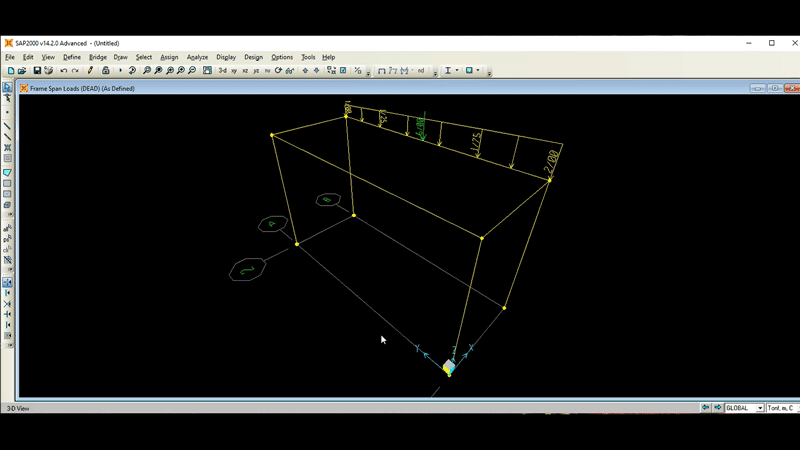Click the Run Analysis play icon

pyautogui.click(x=120, y=71)
